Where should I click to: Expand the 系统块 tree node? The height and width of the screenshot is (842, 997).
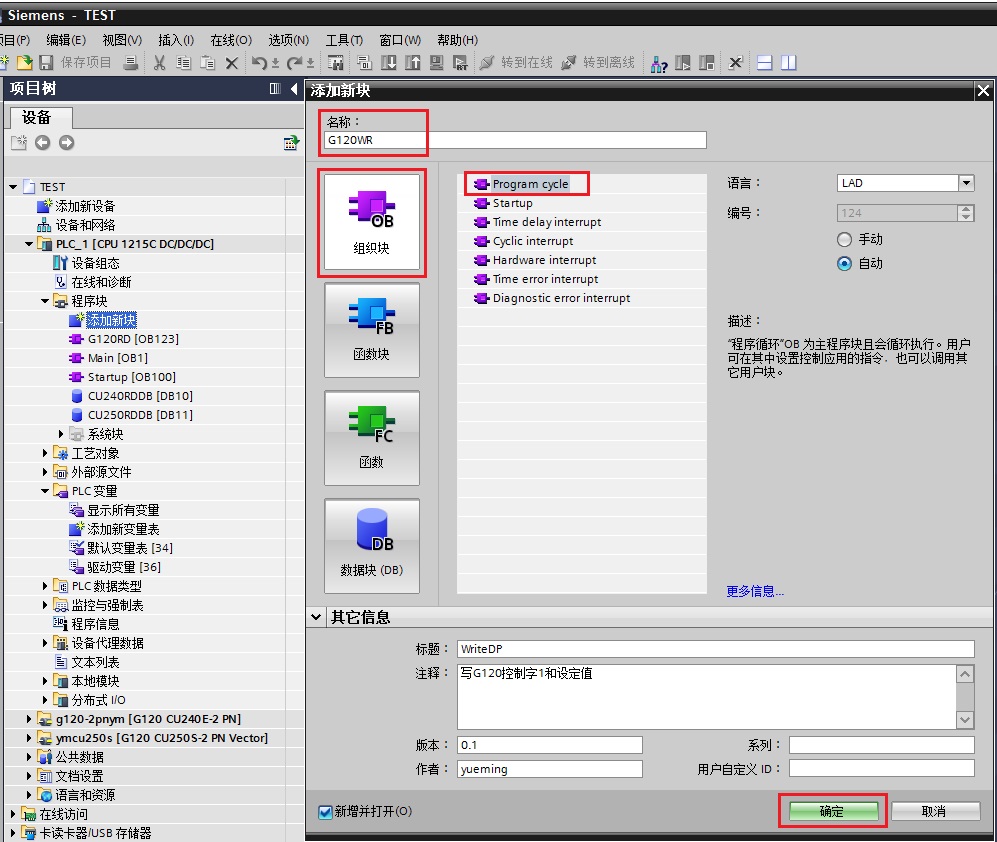point(61,434)
